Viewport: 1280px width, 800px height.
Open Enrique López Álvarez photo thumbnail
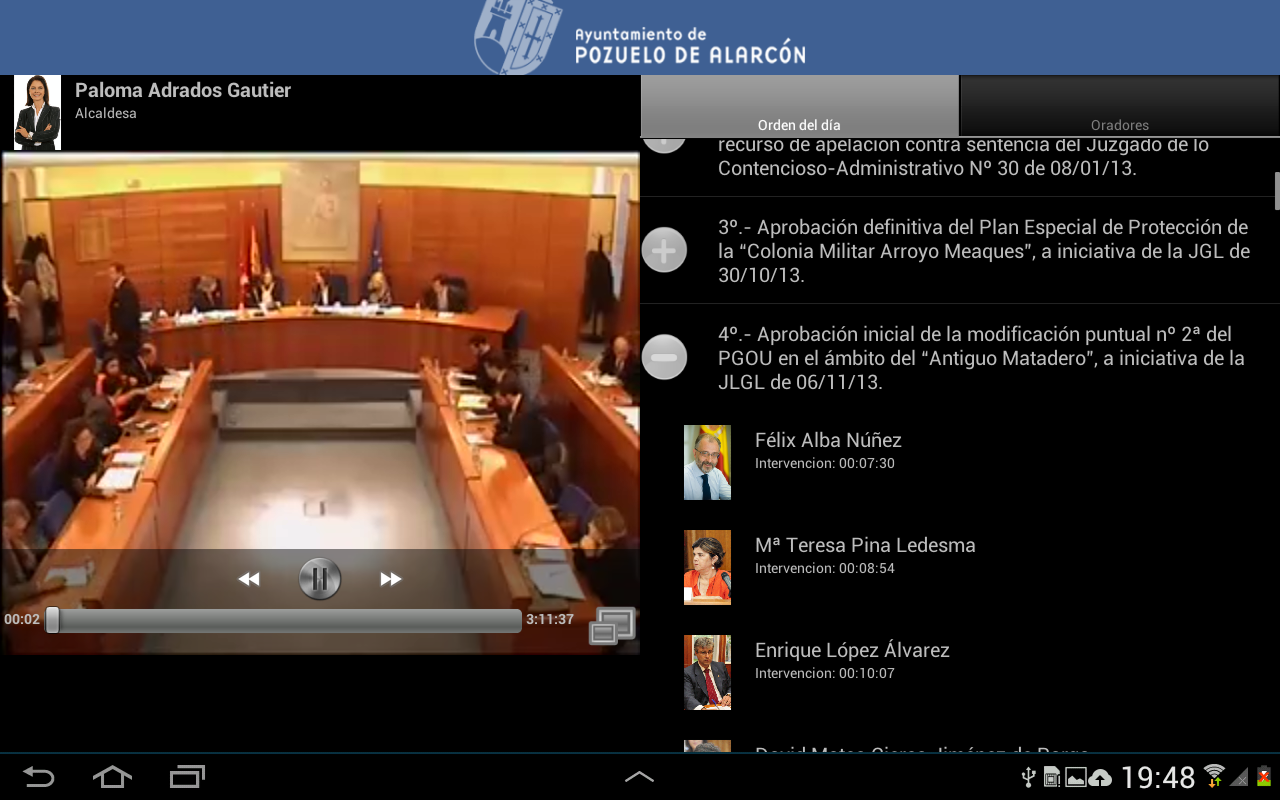click(x=707, y=672)
